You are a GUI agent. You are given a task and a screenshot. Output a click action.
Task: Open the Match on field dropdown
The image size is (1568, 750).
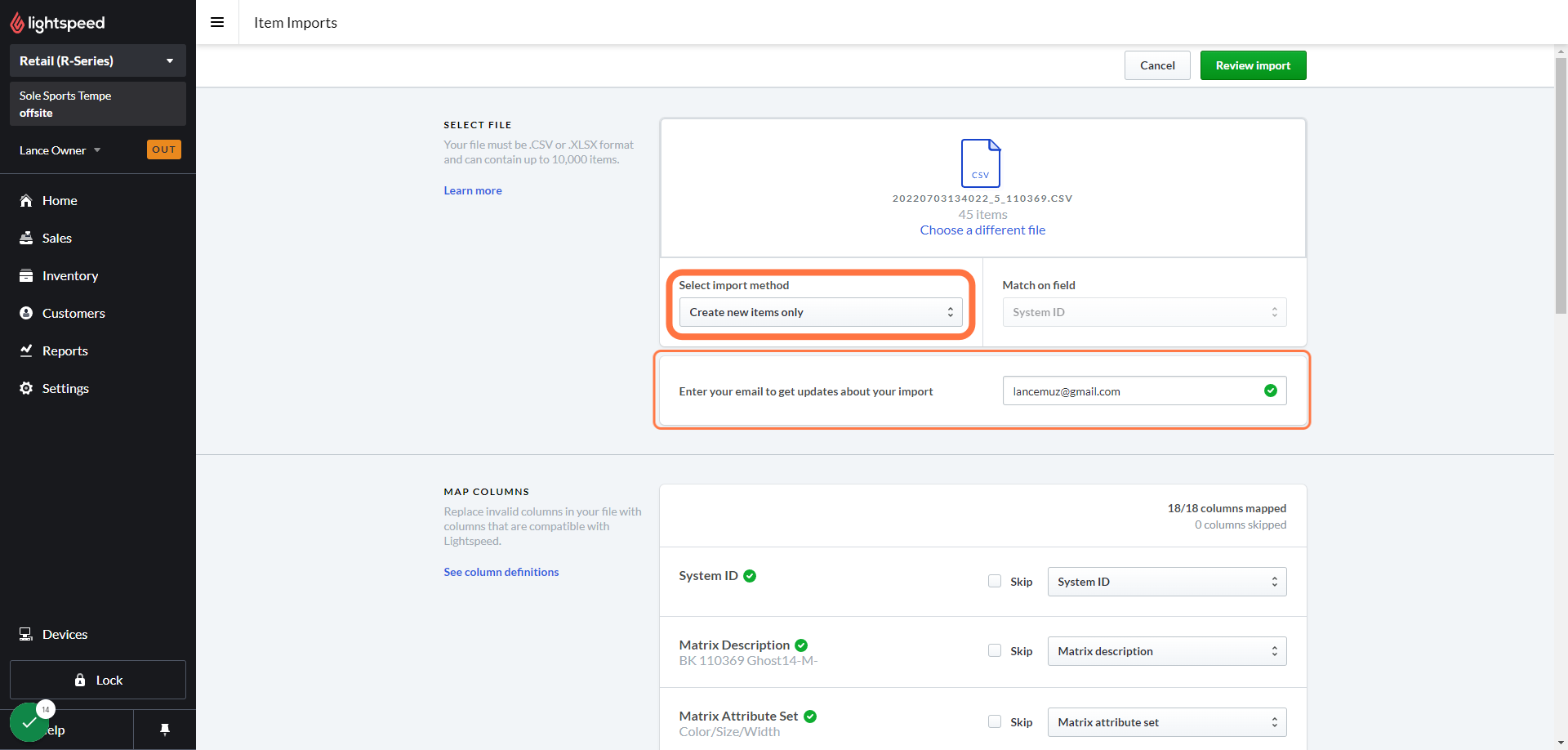(x=1144, y=312)
